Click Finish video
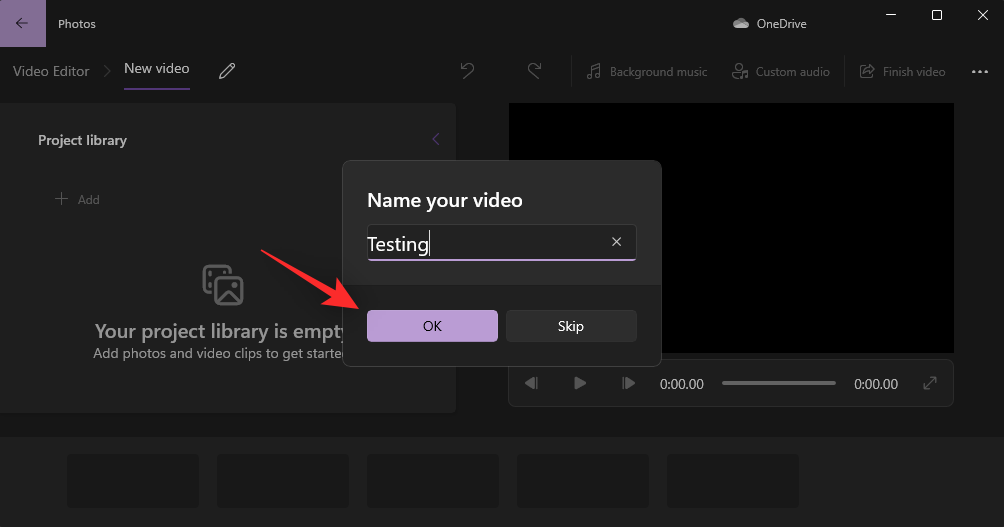The height and width of the screenshot is (527, 1004). point(902,72)
